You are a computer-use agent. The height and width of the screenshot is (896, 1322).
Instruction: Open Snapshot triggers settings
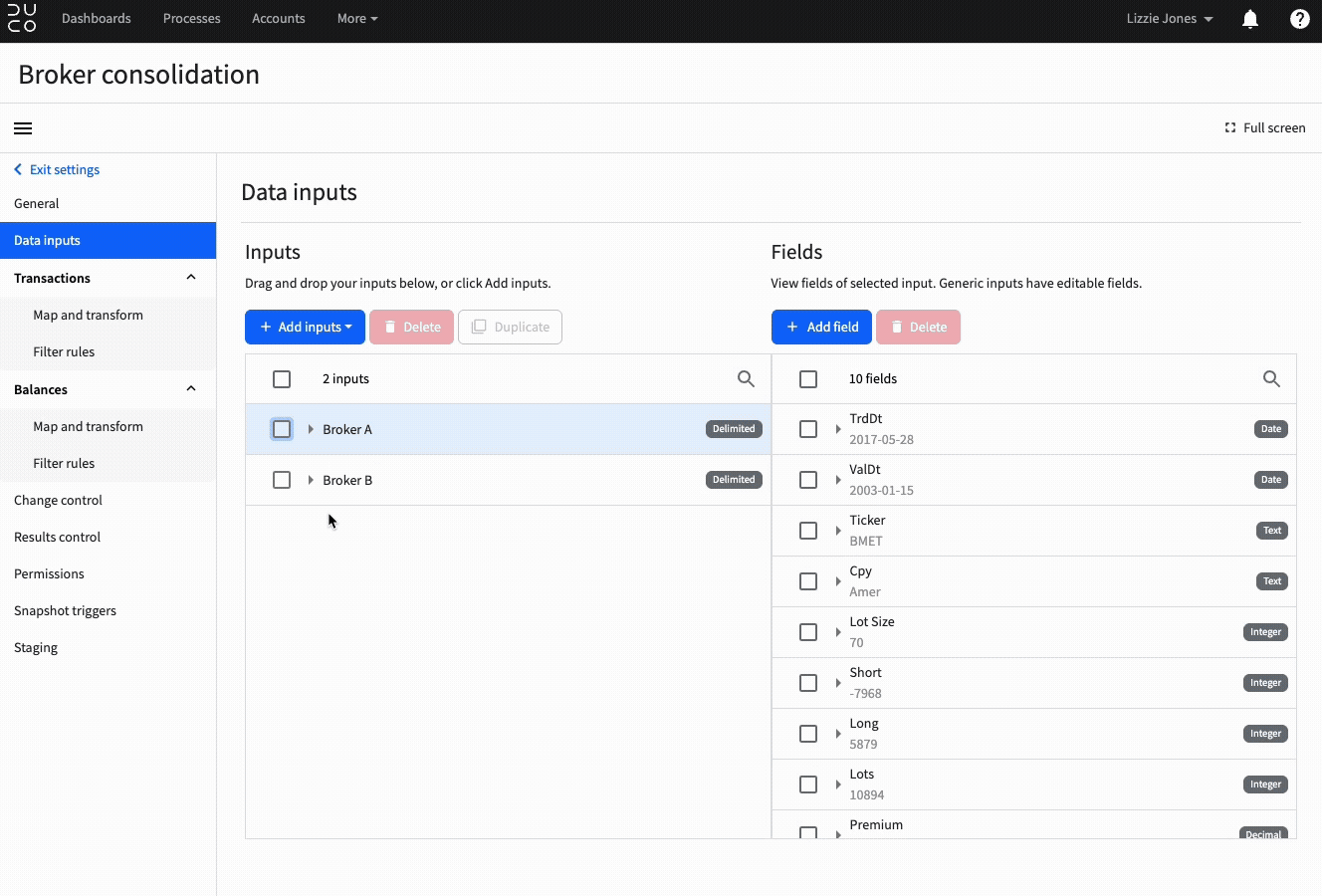pyautogui.click(x=108, y=611)
